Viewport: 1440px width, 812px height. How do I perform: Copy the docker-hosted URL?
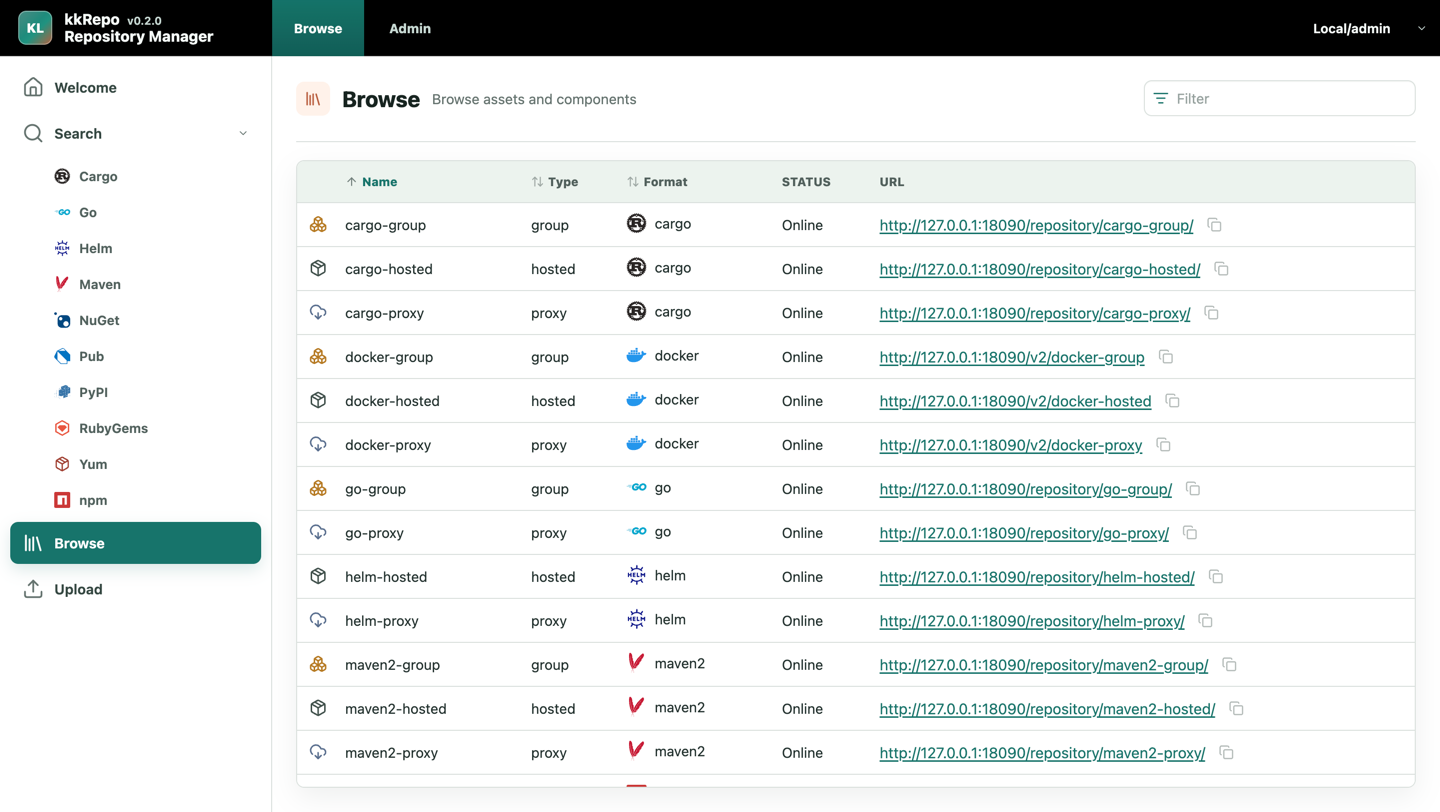(1172, 401)
